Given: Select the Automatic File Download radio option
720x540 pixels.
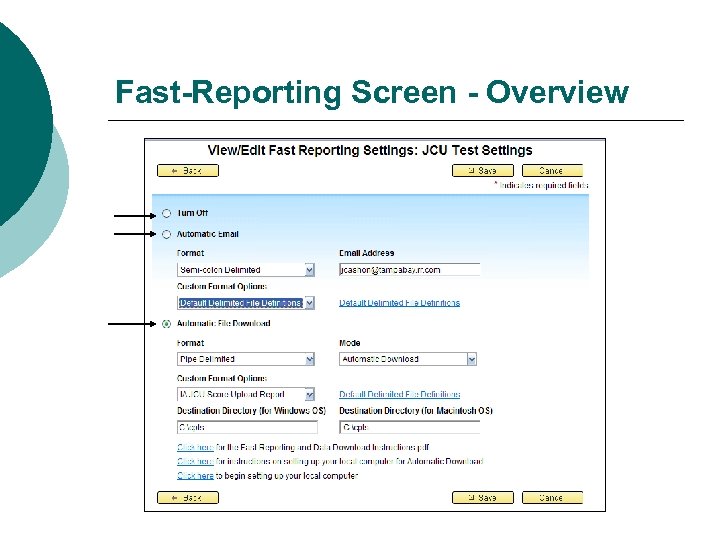Looking at the screenshot, I should [x=166, y=324].
